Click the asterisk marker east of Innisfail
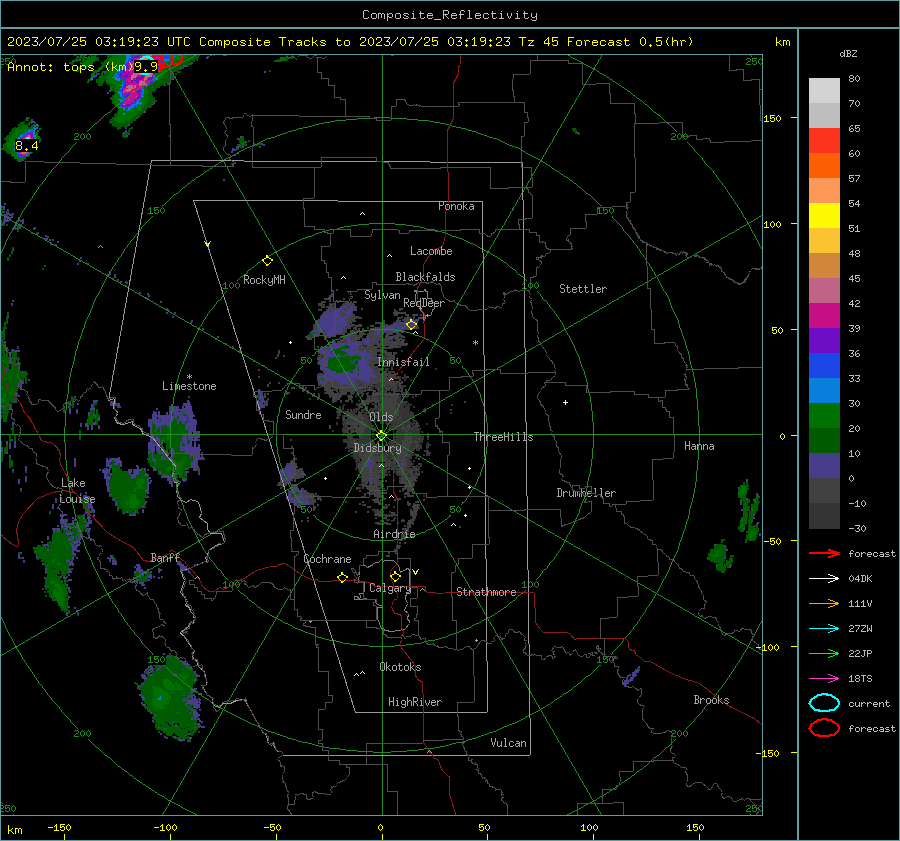 pos(475,343)
